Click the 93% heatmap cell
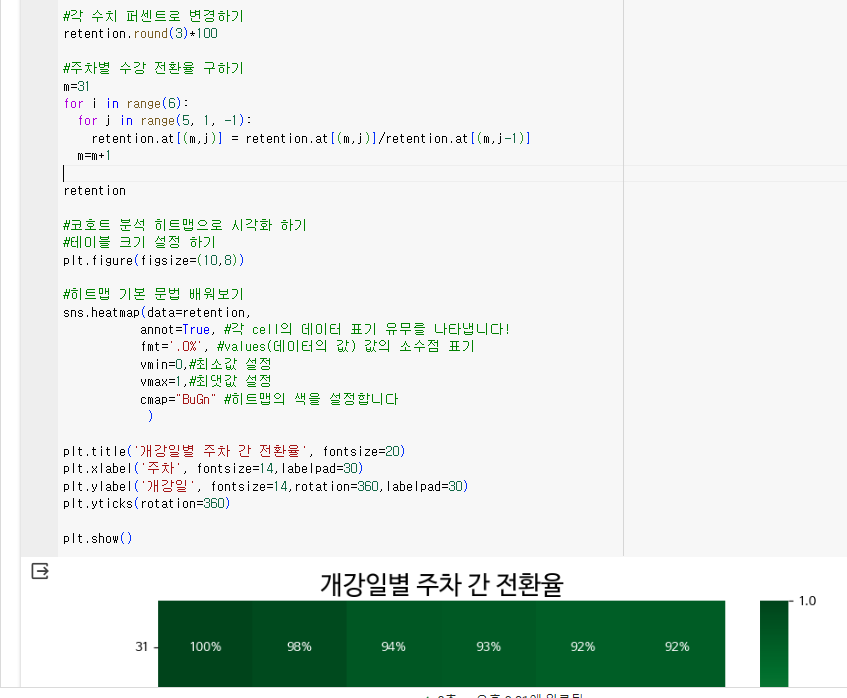847x698 pixels. click(488, 644)
